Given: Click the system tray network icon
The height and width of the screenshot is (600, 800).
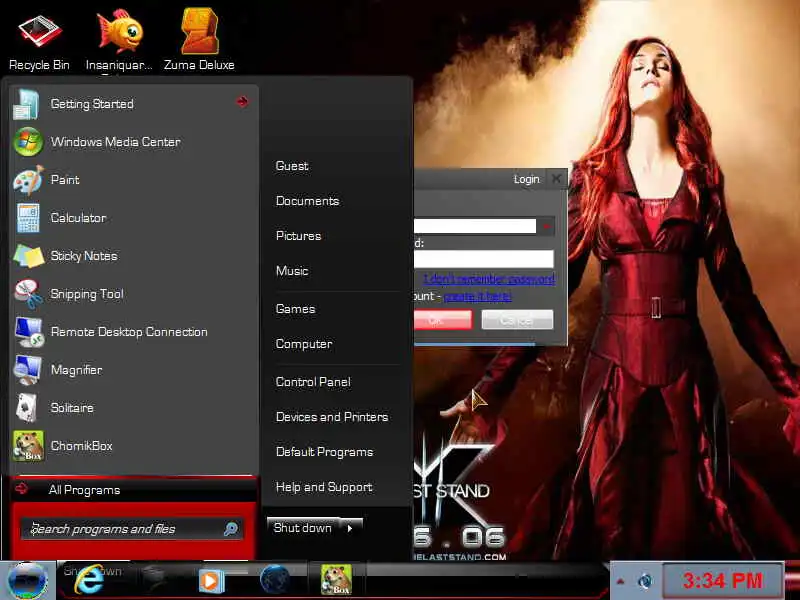Looking at the screenshot, I should coord(645,581).
